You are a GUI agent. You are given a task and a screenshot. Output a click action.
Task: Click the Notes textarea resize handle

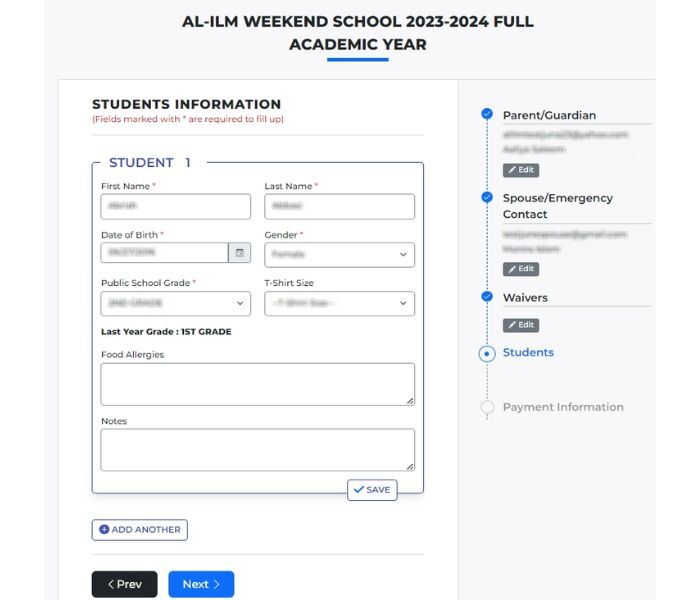(x=410, y=466)
